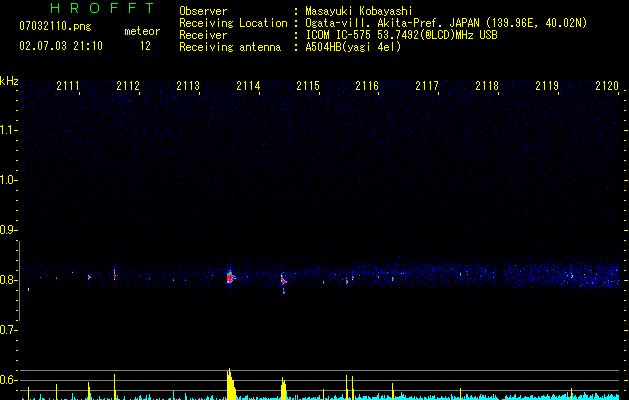Click the 2114 time marker
629x400 pixels.
248,86
